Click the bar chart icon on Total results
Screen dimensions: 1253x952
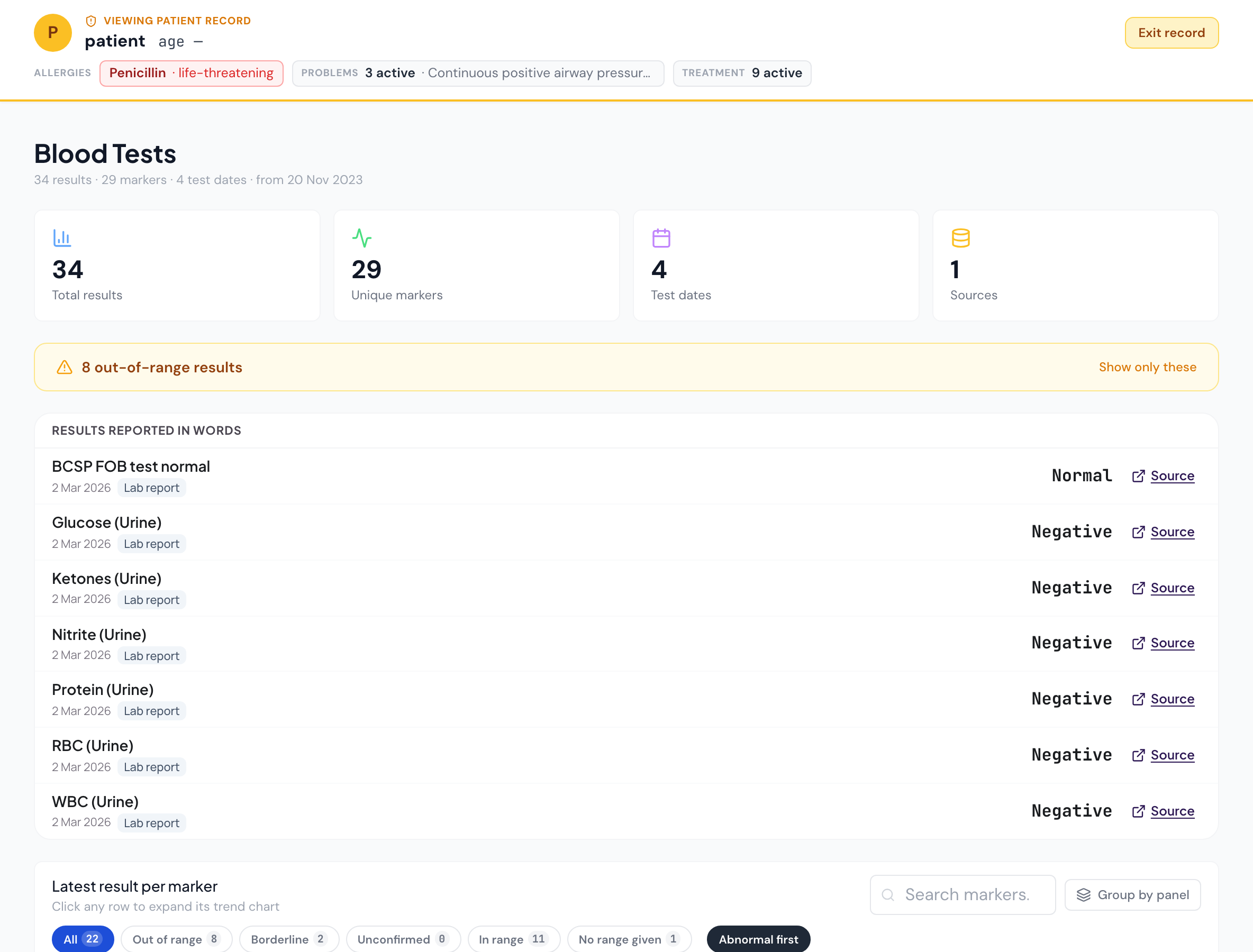pyautogui.click(x=62, y=238)
